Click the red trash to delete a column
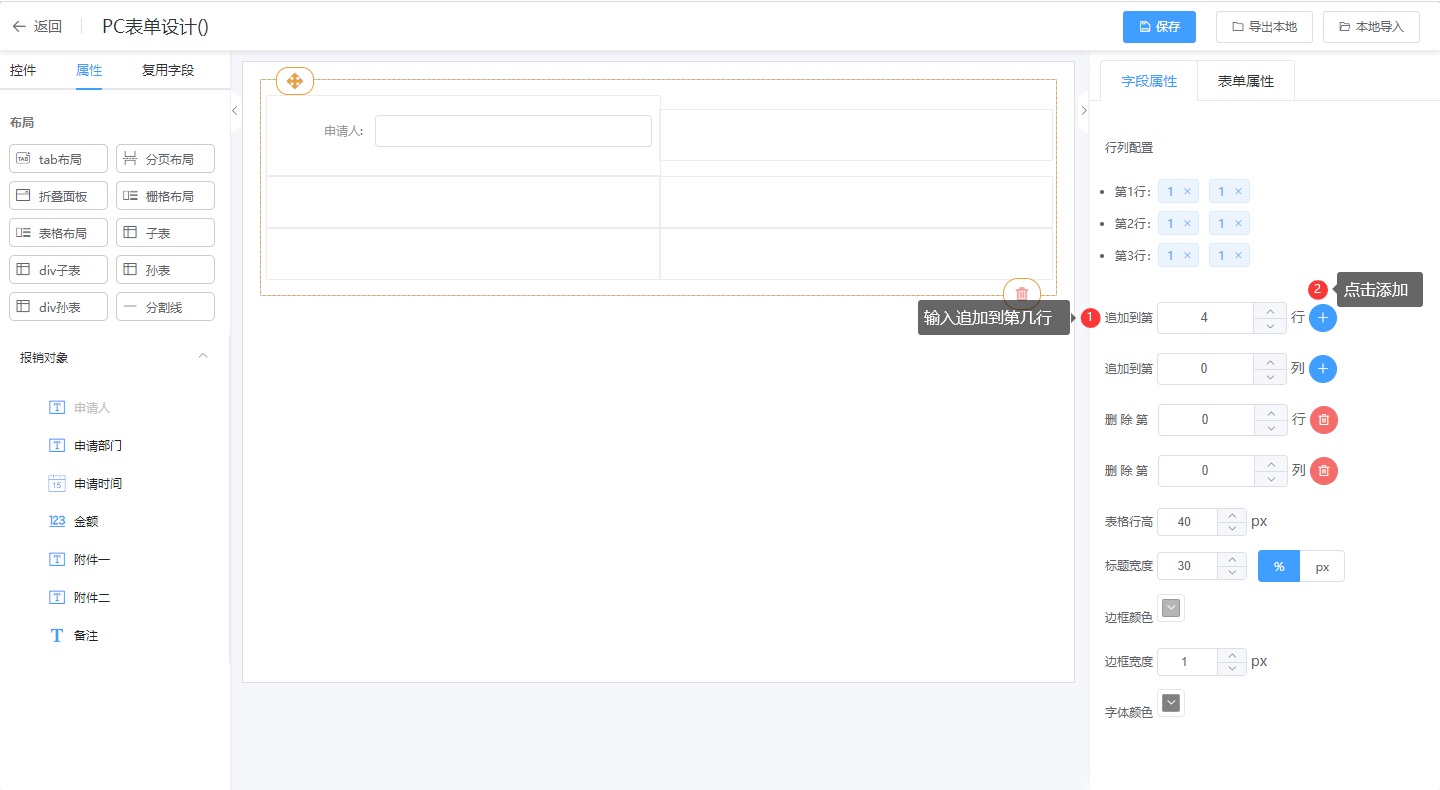This screenshot has height=790, width=1440. (x=1324, y=471)
